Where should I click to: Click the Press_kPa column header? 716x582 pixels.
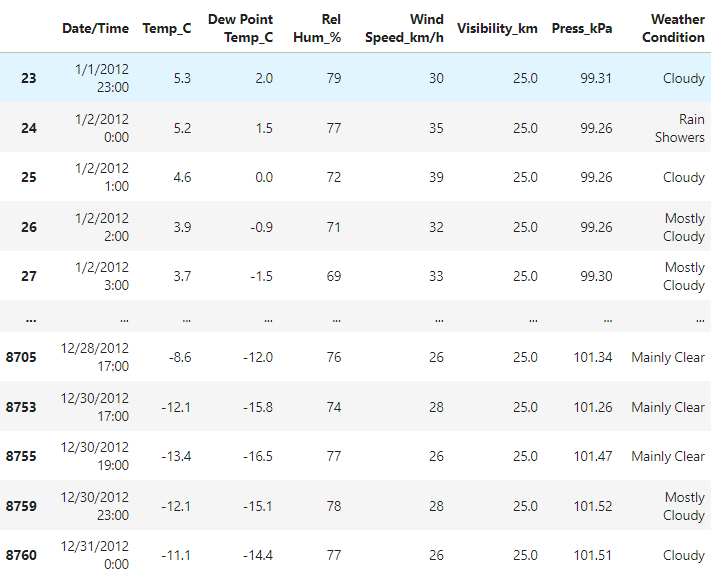pos(582,28)
